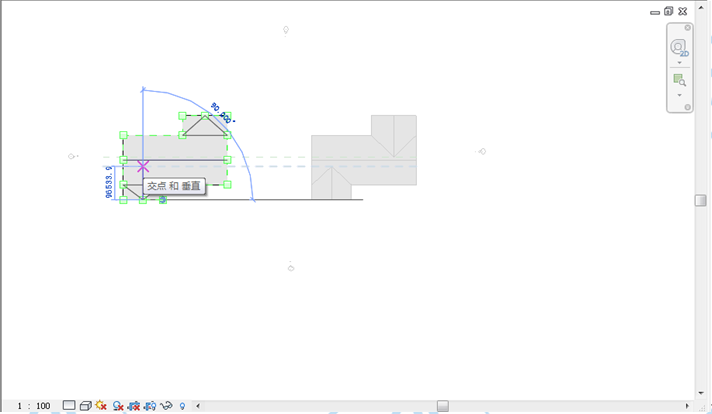Restore down the view window
712x414 pixels.
668,11
